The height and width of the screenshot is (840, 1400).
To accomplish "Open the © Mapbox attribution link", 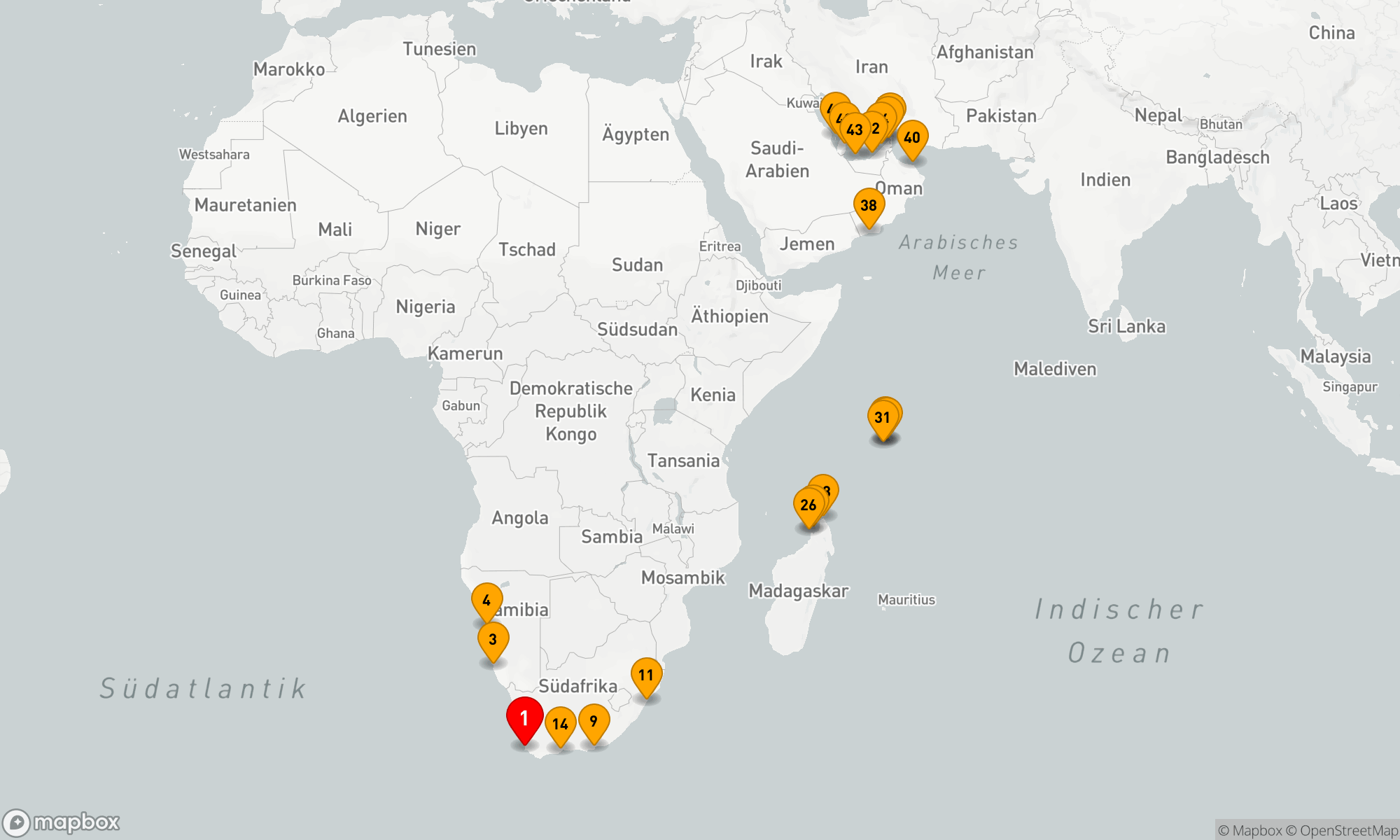I will pos(1249,830).
